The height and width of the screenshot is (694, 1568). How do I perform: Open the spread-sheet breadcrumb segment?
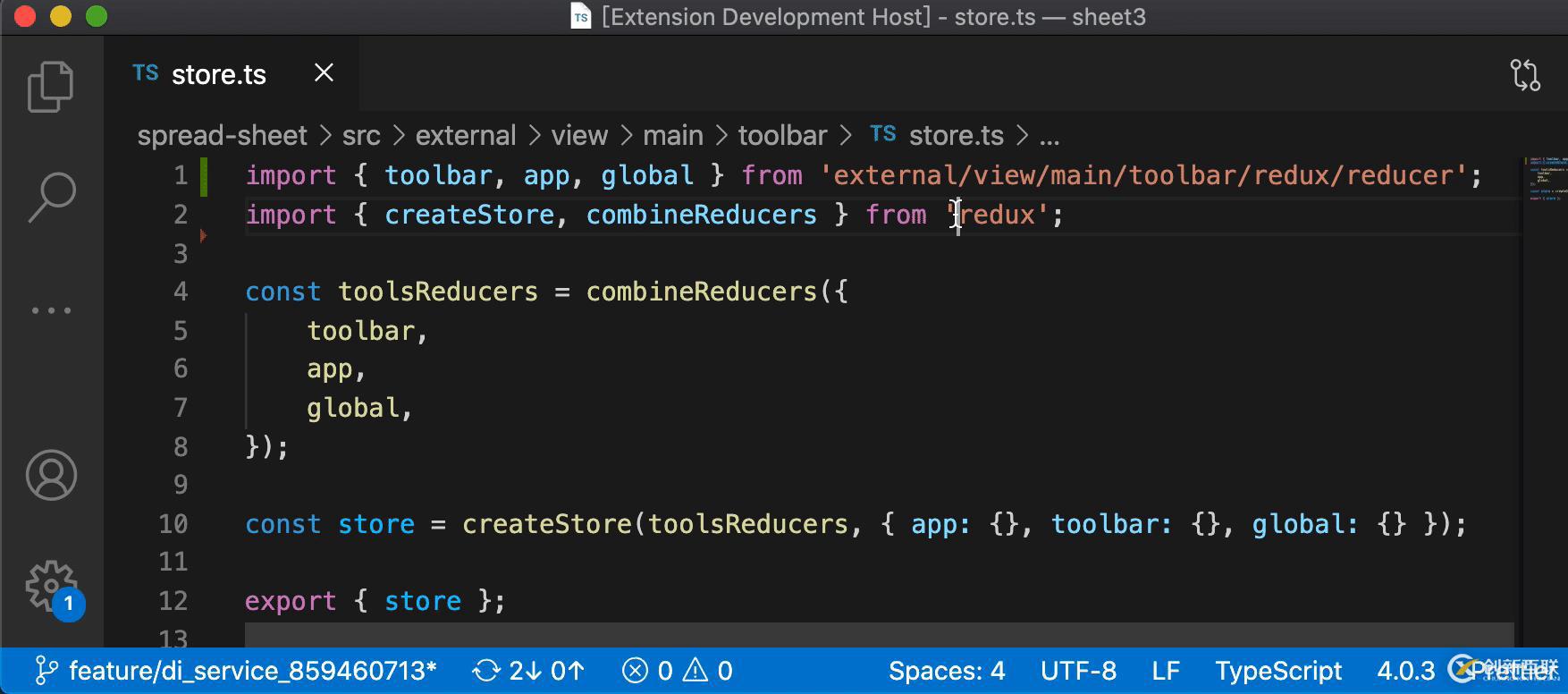click(222, 135)
